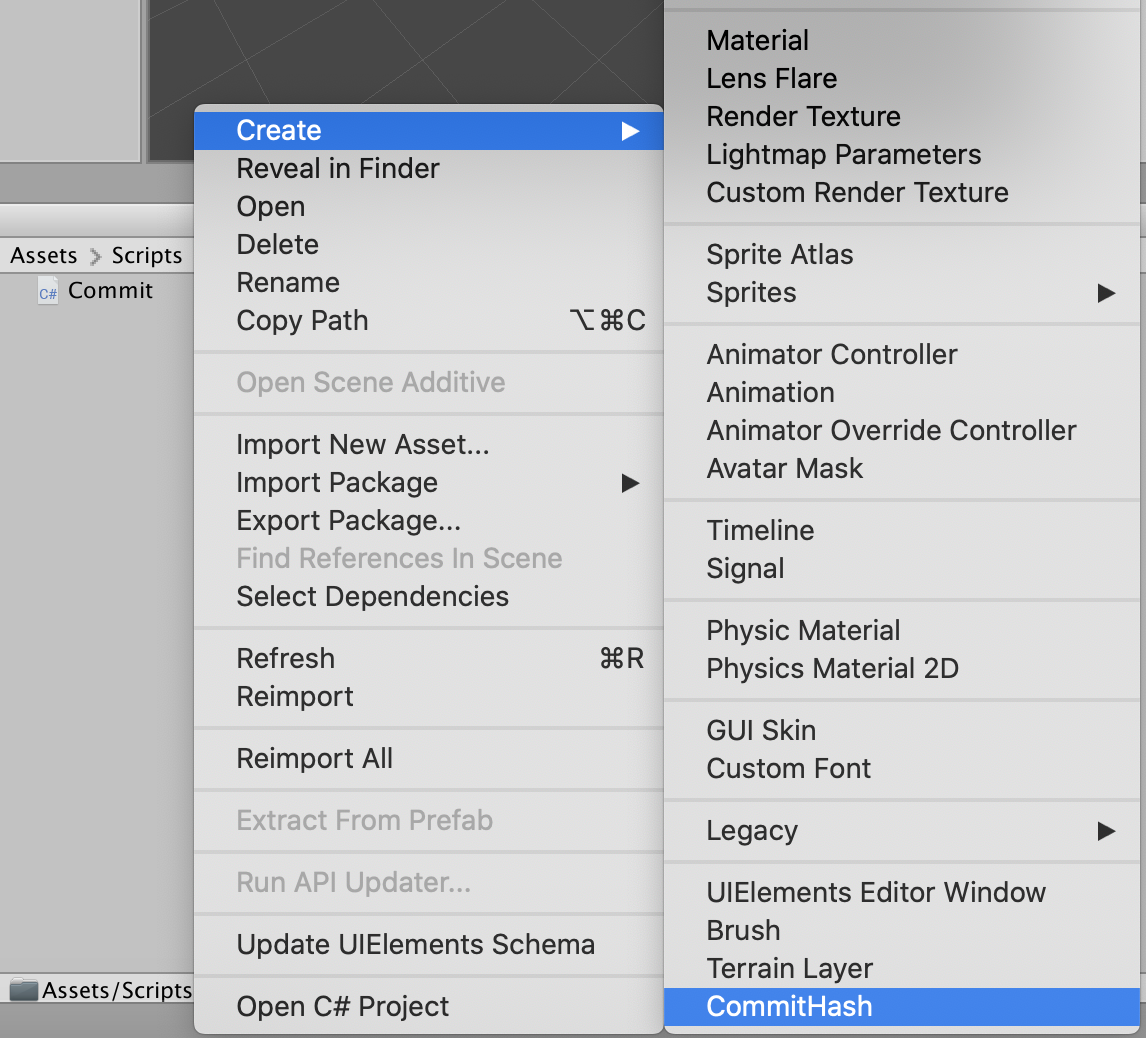This screenshot has width=1146, height=1038.
Task: Choose Reveal in Finder
Action: [x=338, y=169]
